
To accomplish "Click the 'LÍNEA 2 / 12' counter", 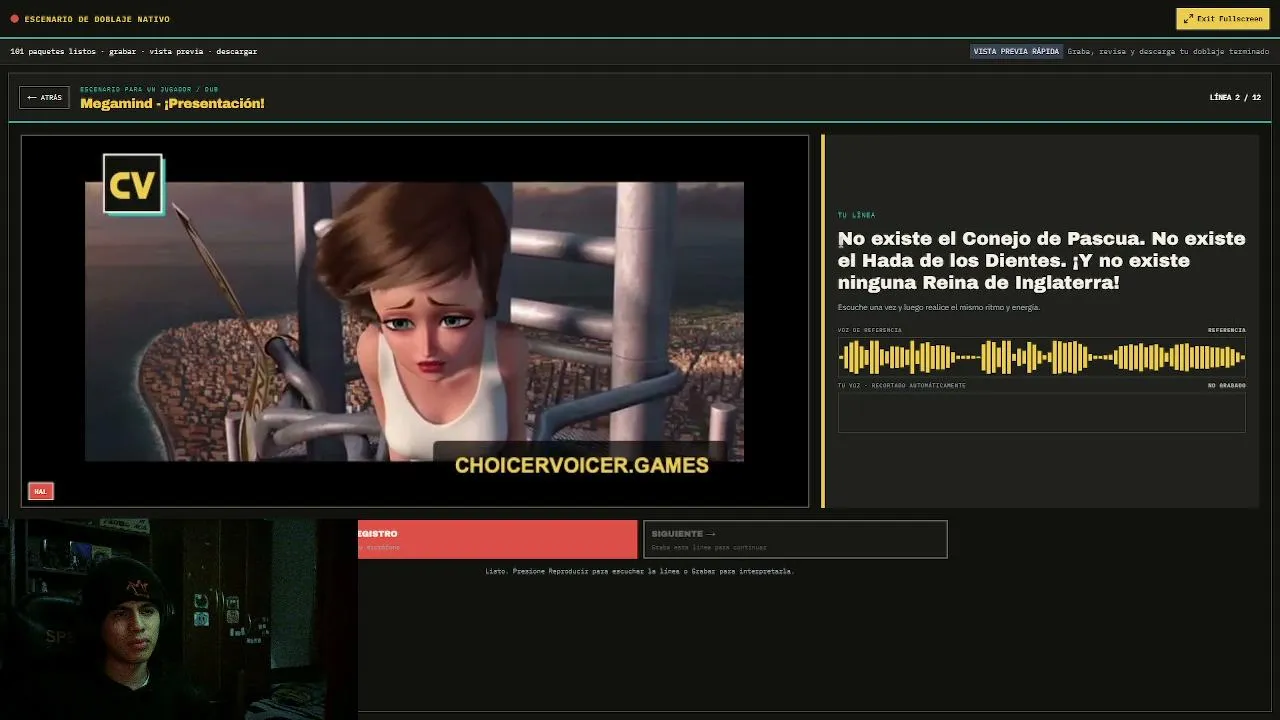I will tap(1235, 97).
